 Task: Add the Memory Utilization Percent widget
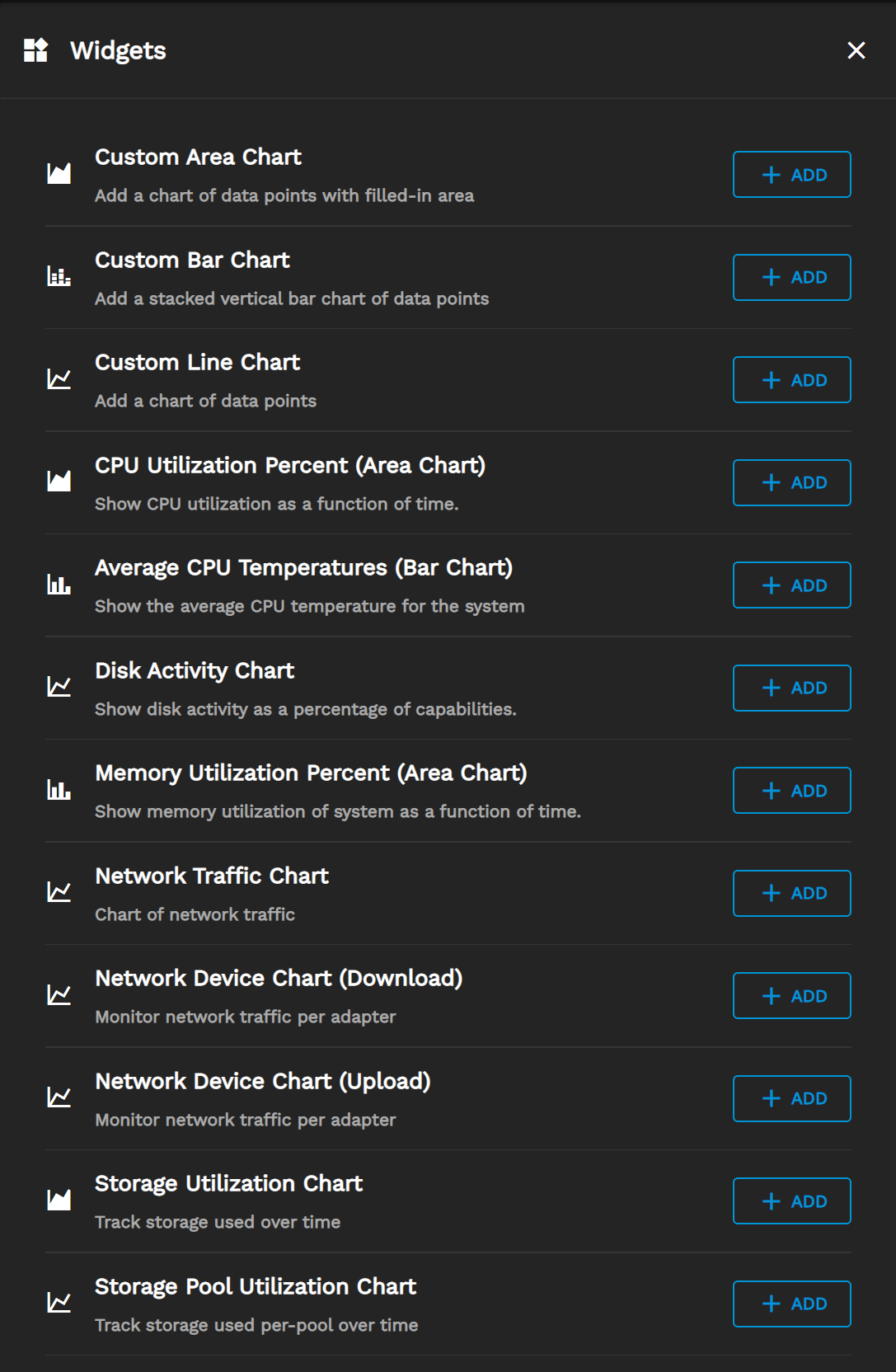791,791
